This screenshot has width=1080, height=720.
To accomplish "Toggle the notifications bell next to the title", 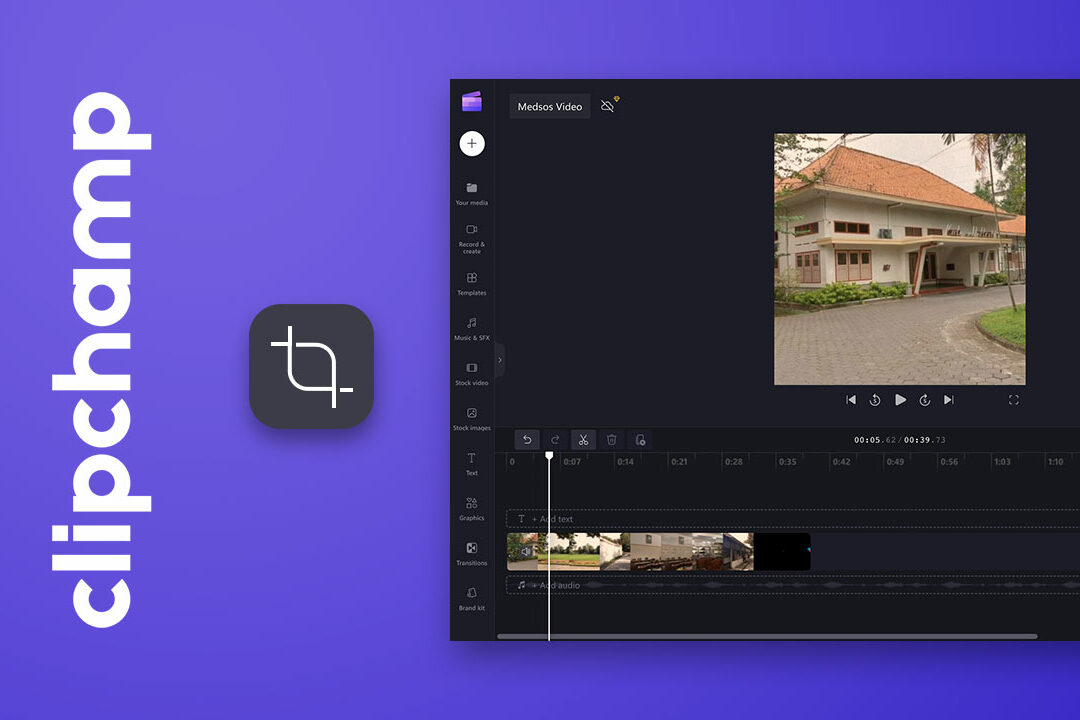I will 608,103.
